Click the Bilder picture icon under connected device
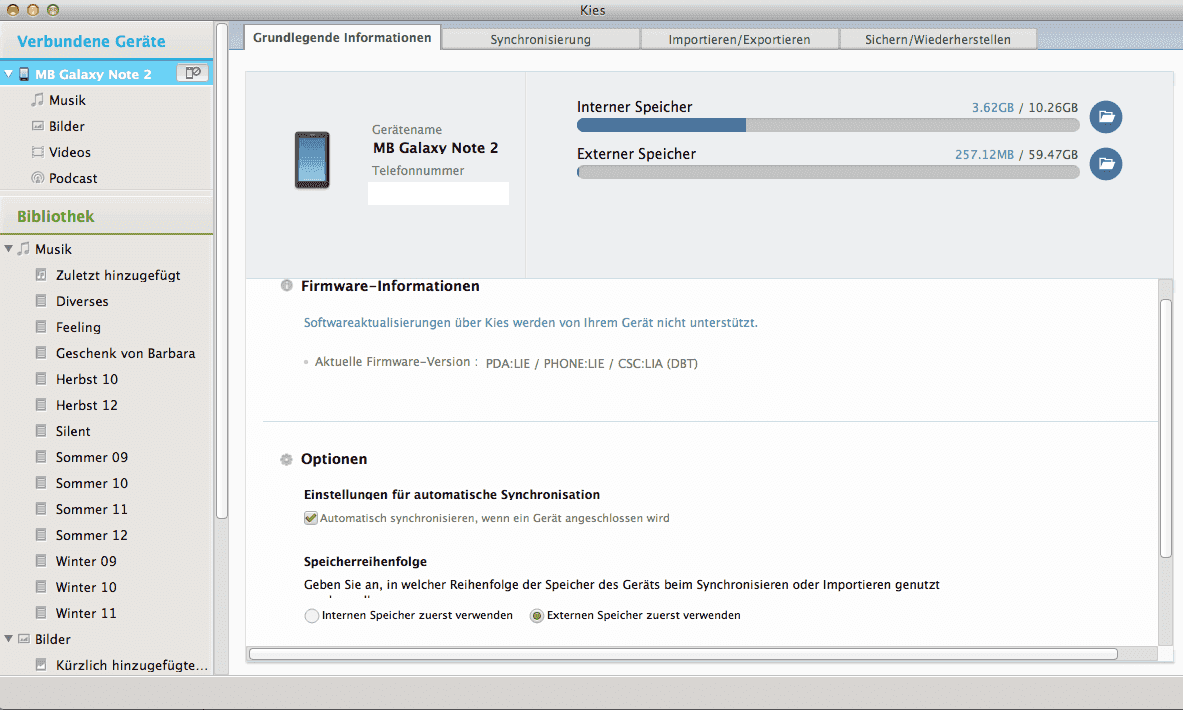This screenshot has width=1183, height=710. point(38,126)
